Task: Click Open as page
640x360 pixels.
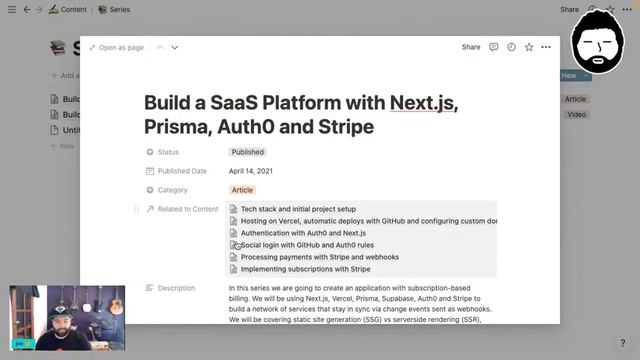Action: [117, 48]
